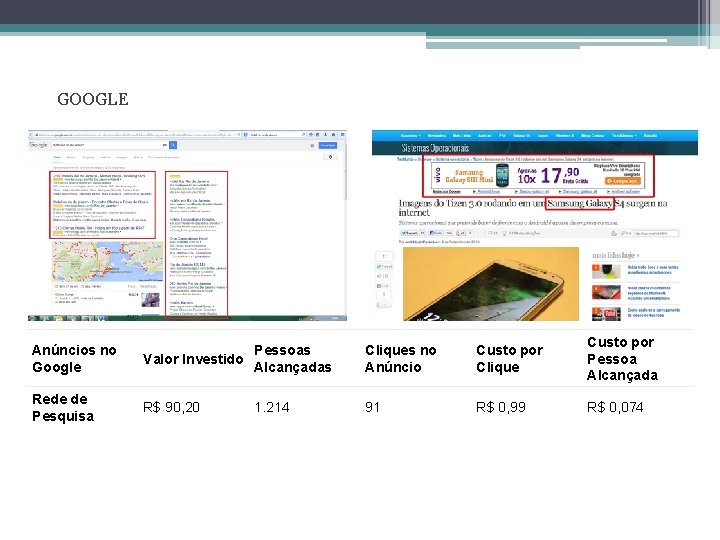Open first most-read article thumbnail

(x=607, y=272)
